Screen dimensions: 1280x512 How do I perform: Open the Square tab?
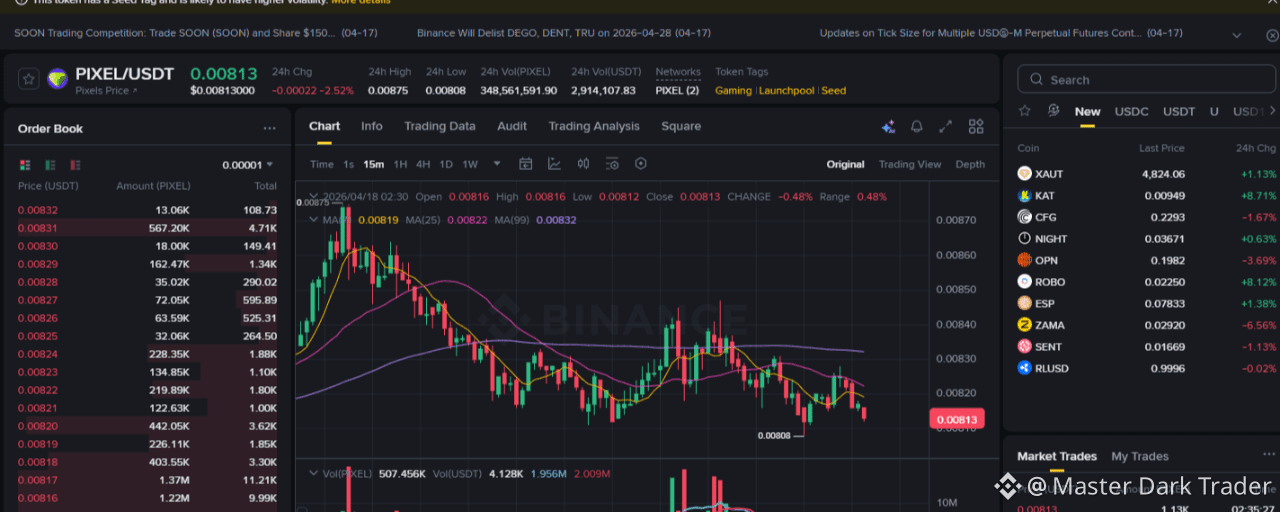coord(681,126)
